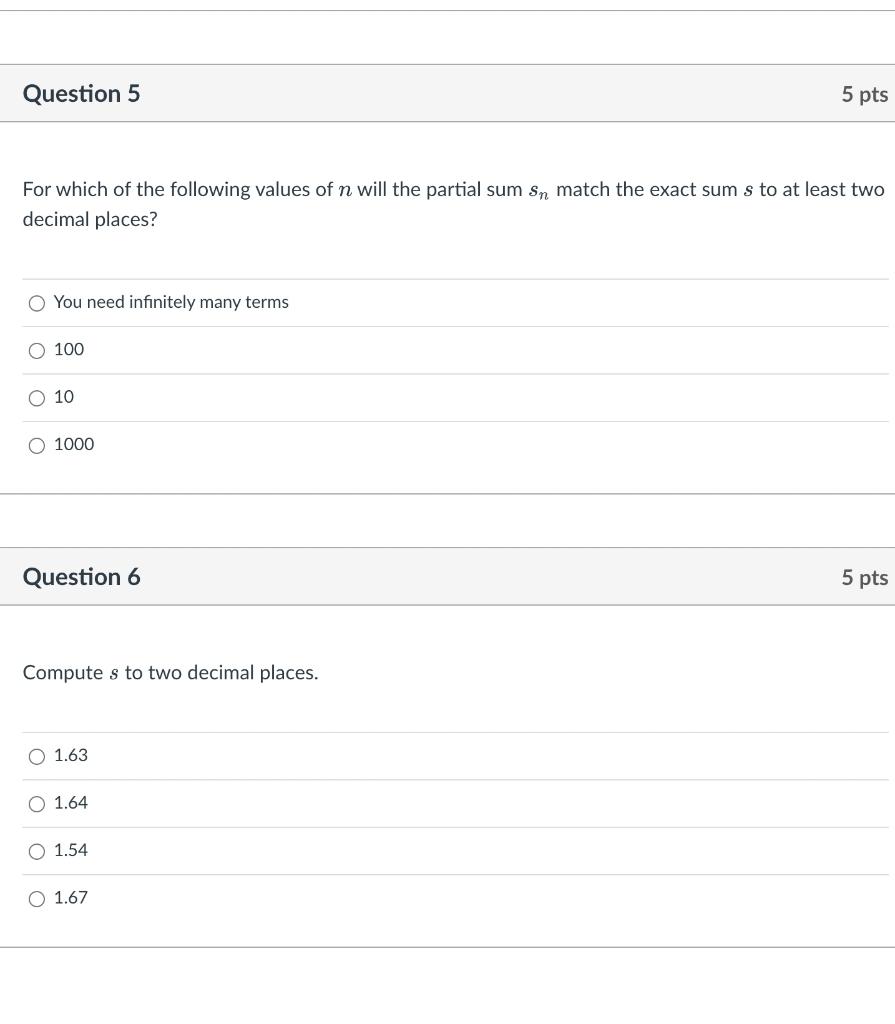Select the 1.64 answer choice
Image resolution: width=895 pixels, height=1024 pixels.
[37, 803]
